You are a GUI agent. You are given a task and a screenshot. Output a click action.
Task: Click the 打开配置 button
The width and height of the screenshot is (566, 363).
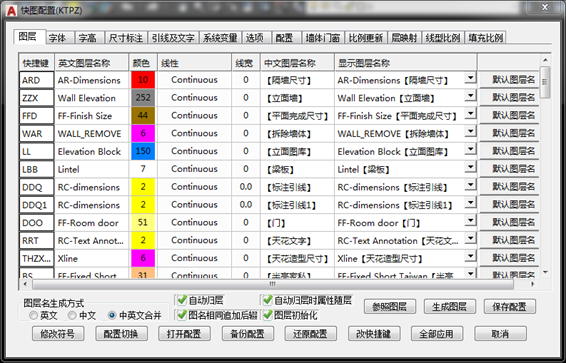click(x=184, y=334)
